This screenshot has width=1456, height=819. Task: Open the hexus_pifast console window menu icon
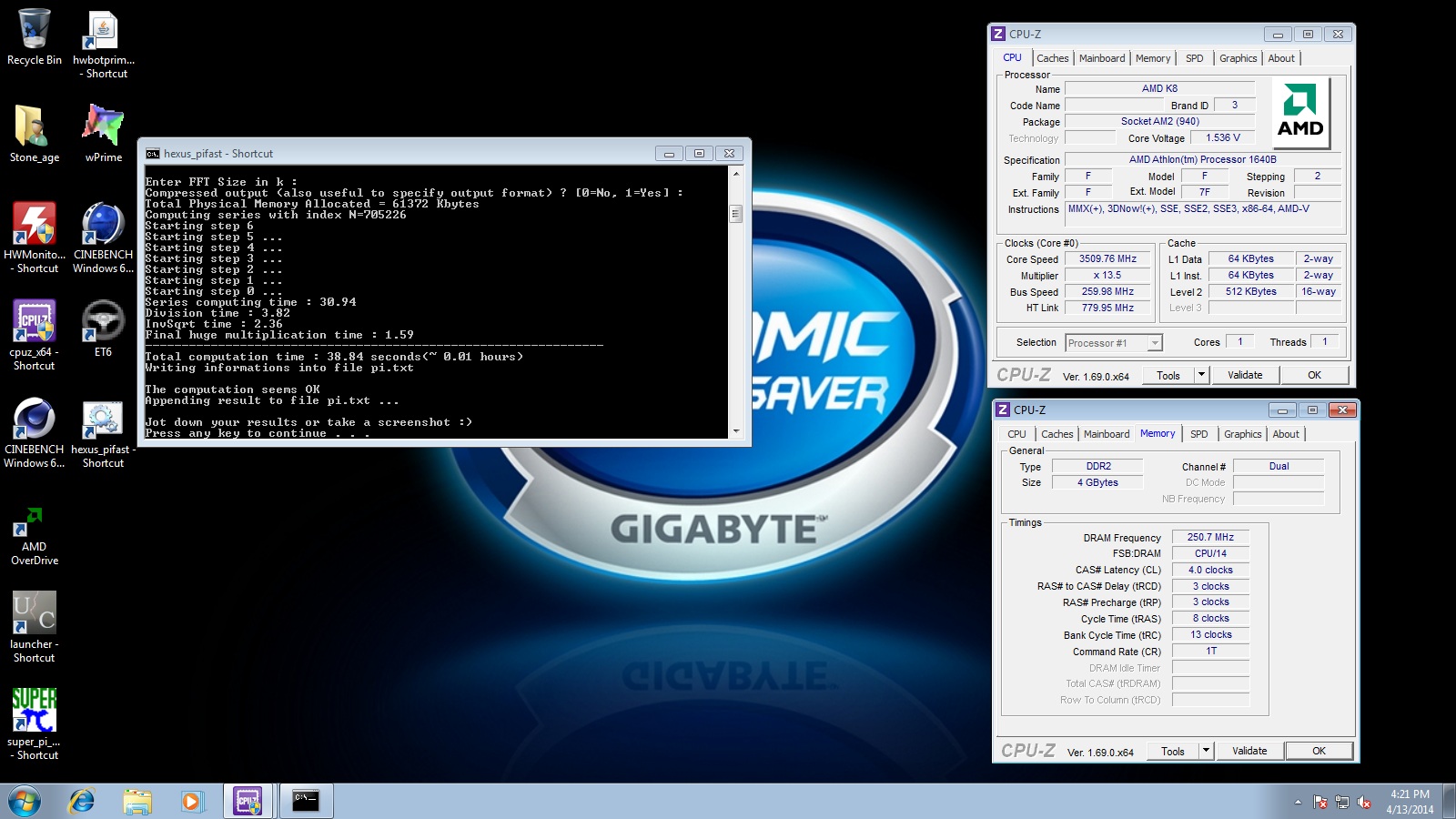pyautogui.click(x=153, y=154)
